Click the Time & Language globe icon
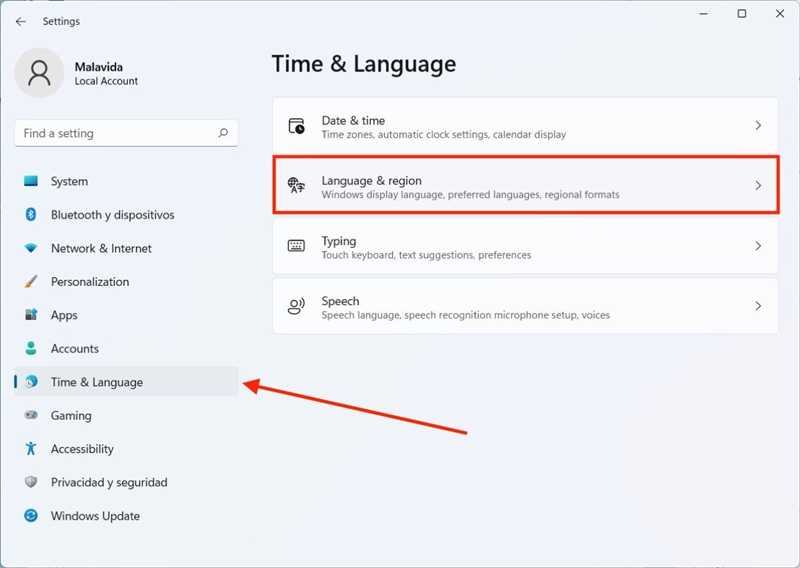The width and height of the screenshot is (800, 568). pyautogui.click(x=32, y=381)
